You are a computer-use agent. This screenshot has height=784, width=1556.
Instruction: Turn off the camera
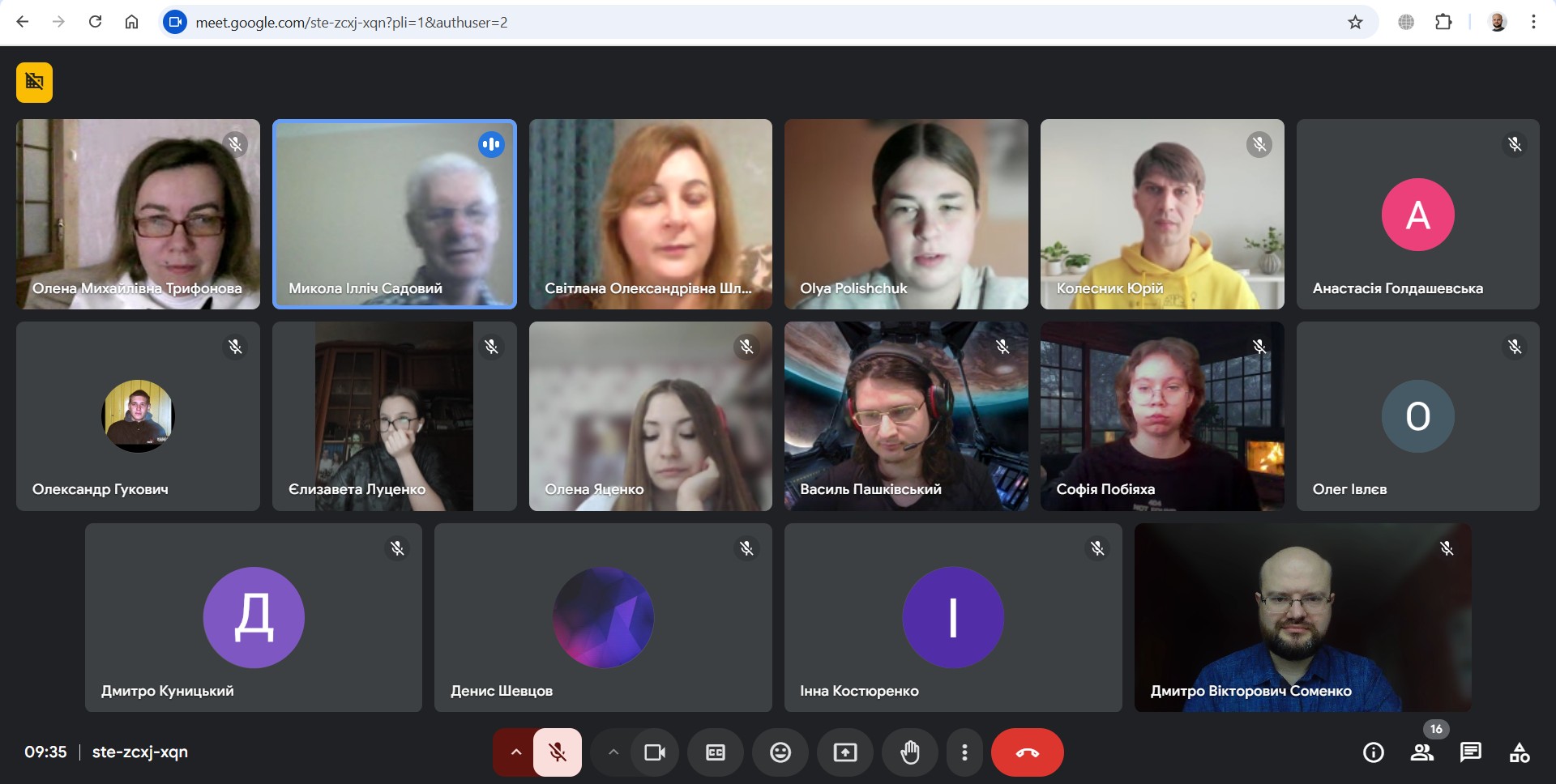(x=654, y=752)
